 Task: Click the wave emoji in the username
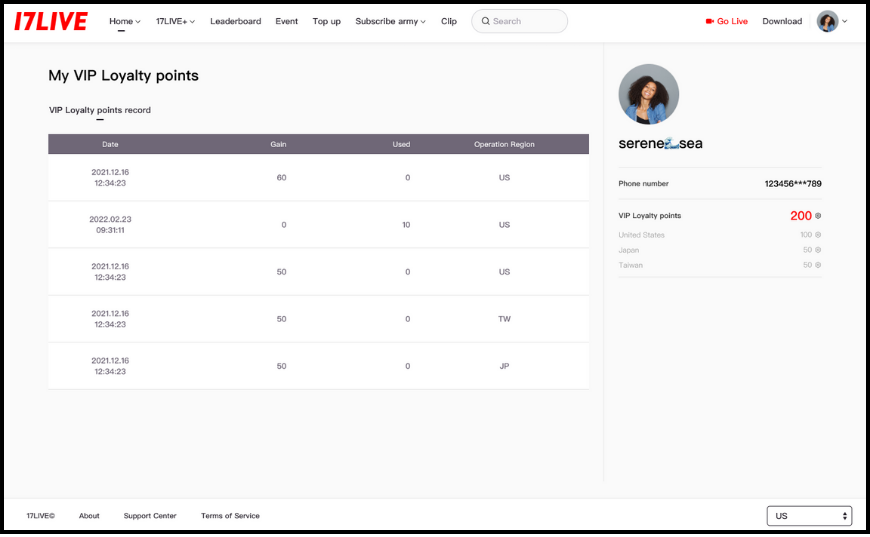coord(671,144)
